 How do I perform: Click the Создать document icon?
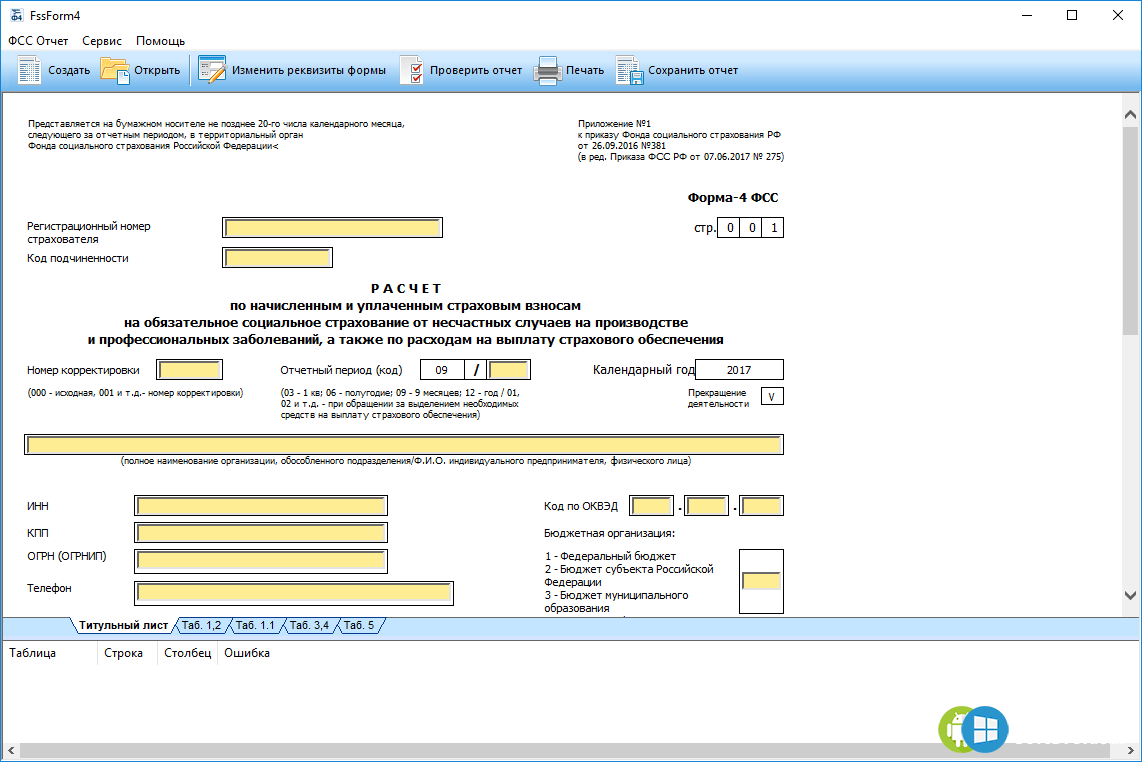(x=29, y=71)
